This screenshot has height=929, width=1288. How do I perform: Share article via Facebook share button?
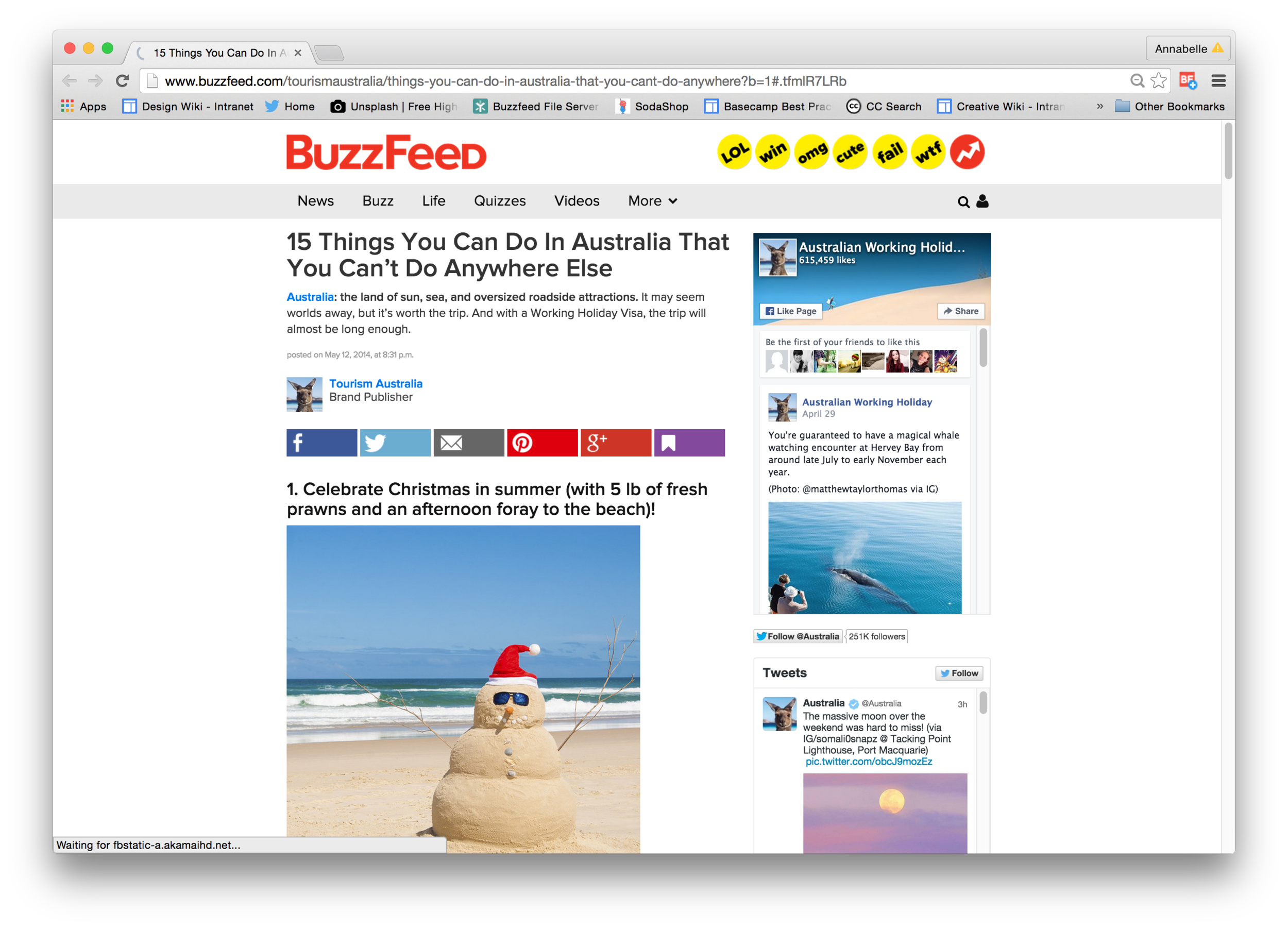tap(321, 443)
